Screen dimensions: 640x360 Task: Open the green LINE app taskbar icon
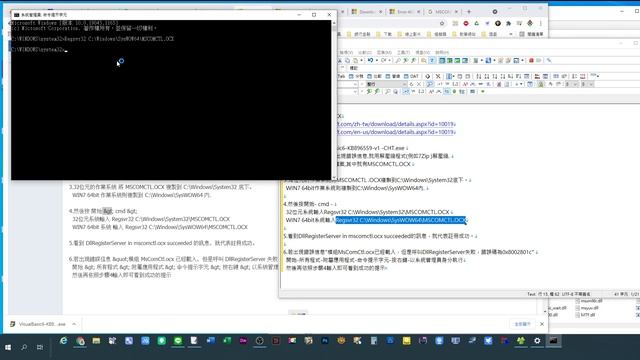tap(178, 341)
